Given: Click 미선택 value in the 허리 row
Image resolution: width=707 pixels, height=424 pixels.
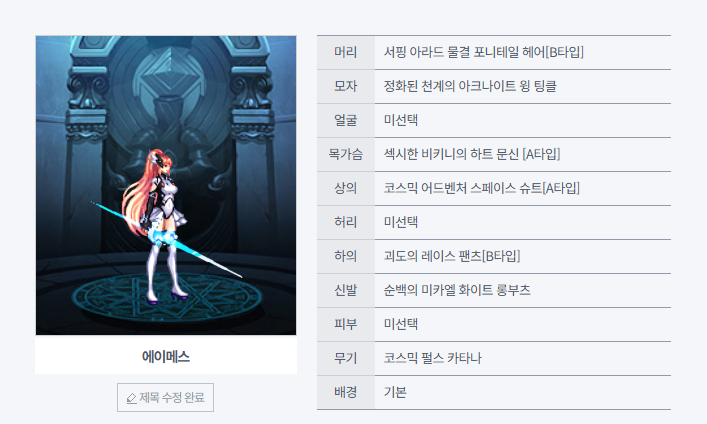Looking at the screenshot, I should pyautogui.click(x=401, y=222).
